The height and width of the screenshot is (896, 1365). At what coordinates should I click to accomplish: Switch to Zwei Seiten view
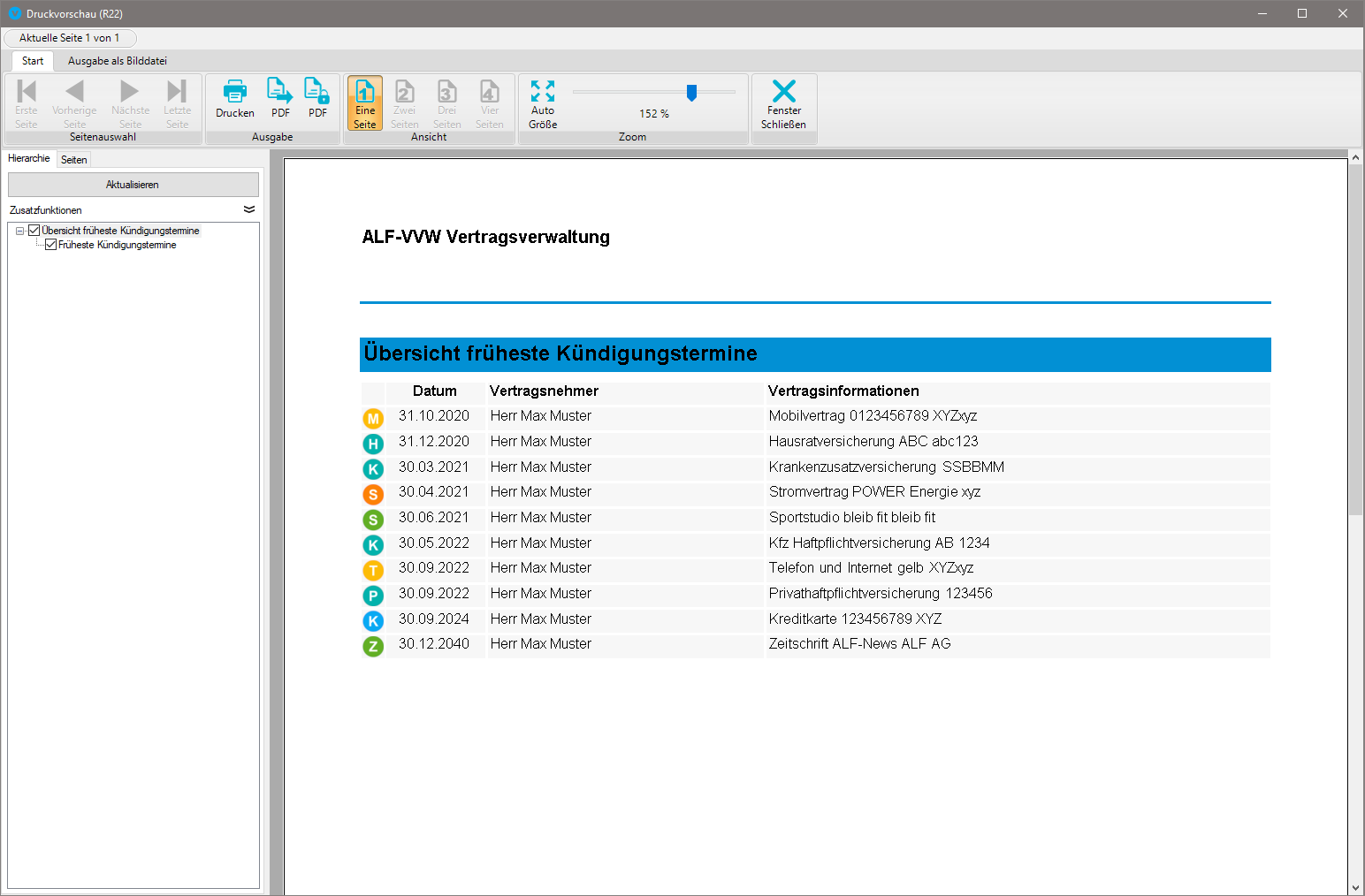tap(404, 103)
